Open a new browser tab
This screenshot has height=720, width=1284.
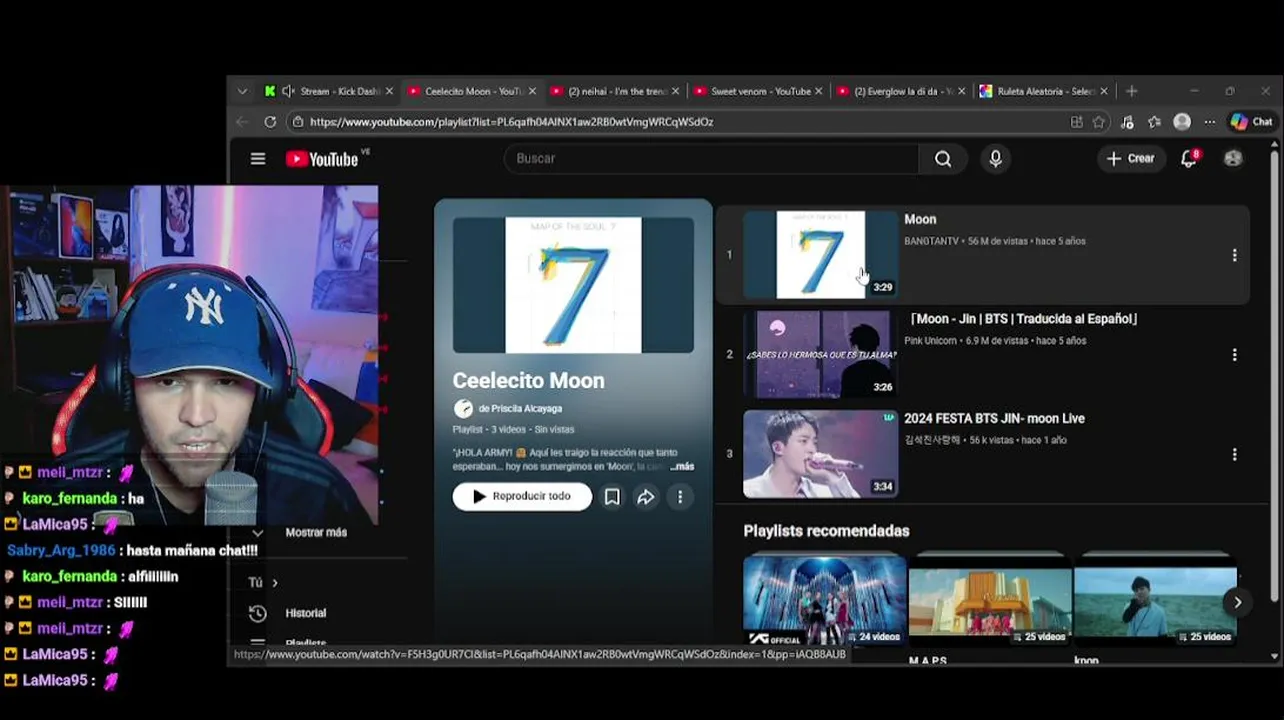coord(1132,91)
